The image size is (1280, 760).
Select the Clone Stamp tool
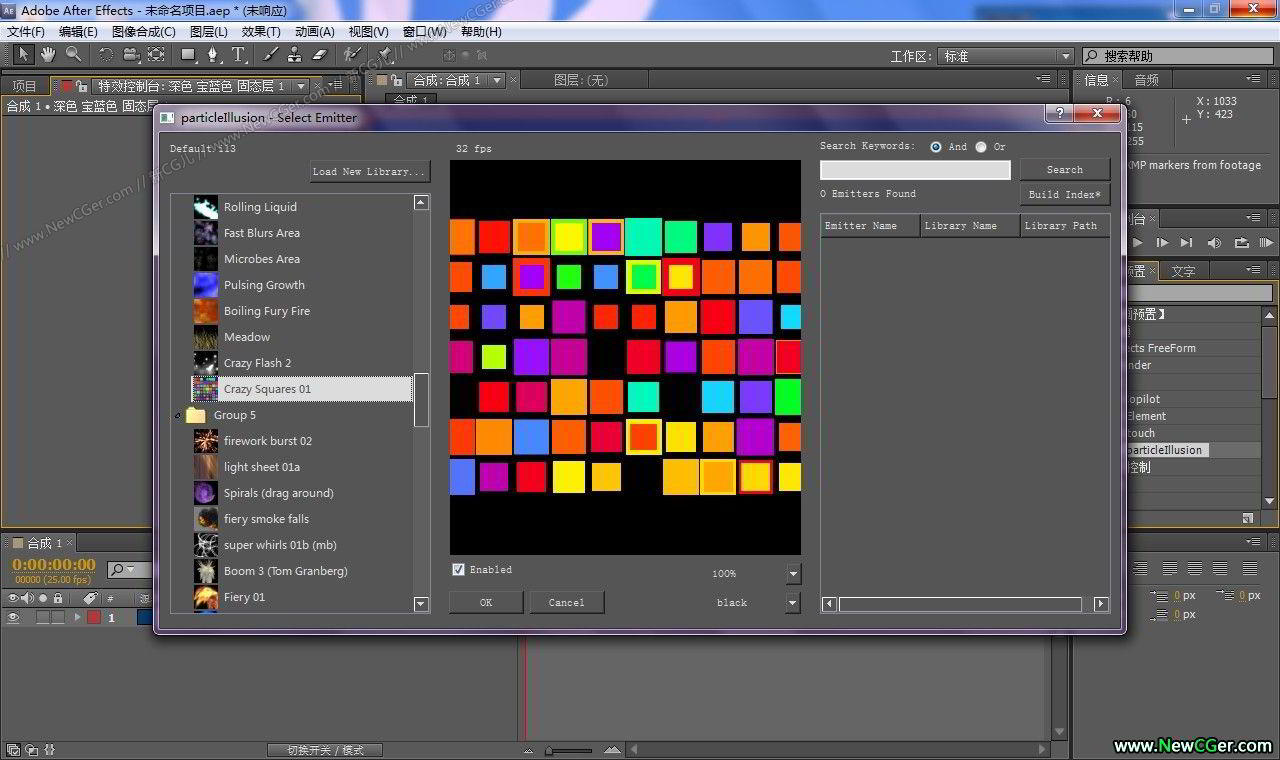click(295, 54)
